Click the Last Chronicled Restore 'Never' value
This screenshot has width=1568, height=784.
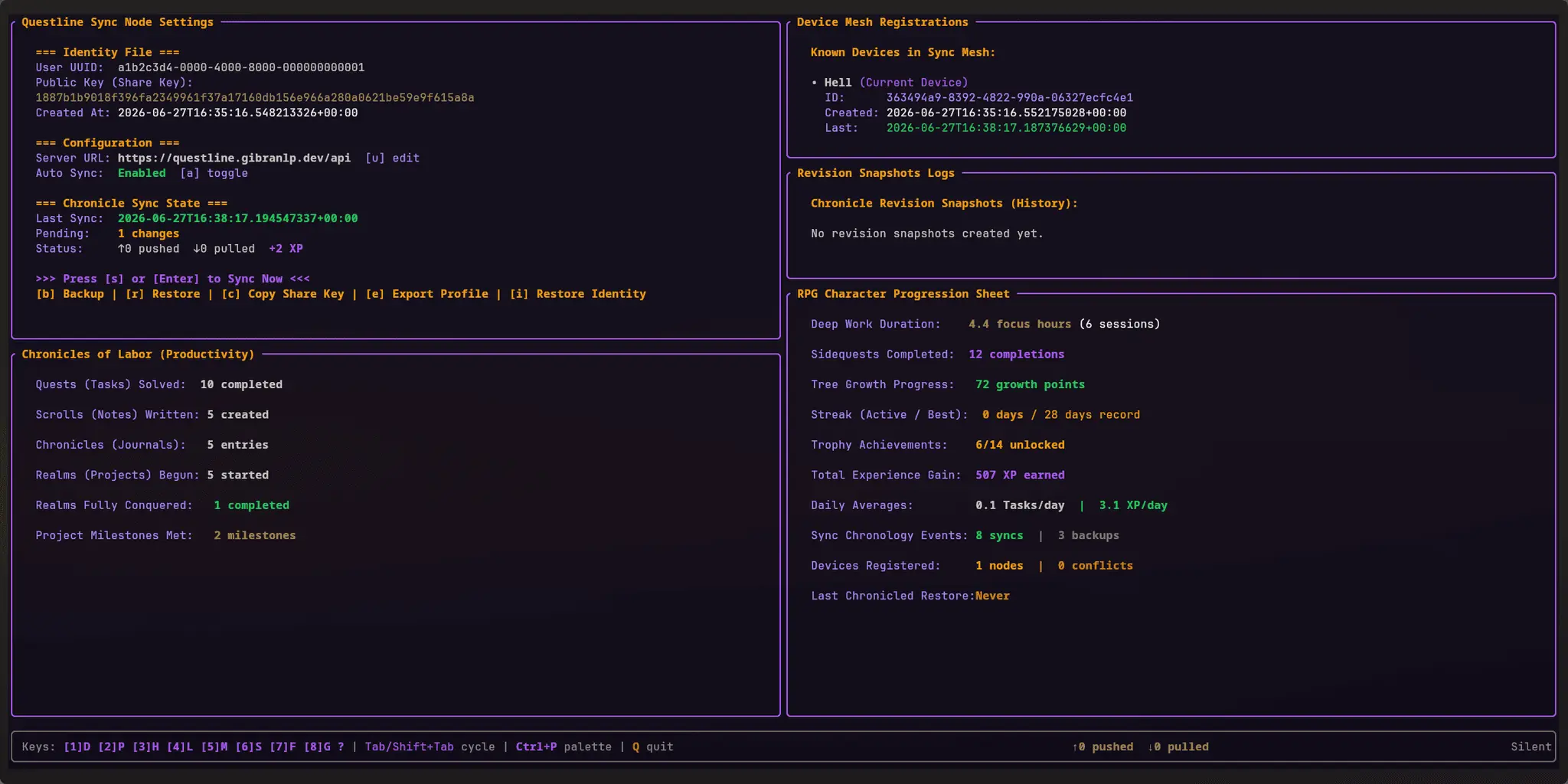click(x=992, y=596)
